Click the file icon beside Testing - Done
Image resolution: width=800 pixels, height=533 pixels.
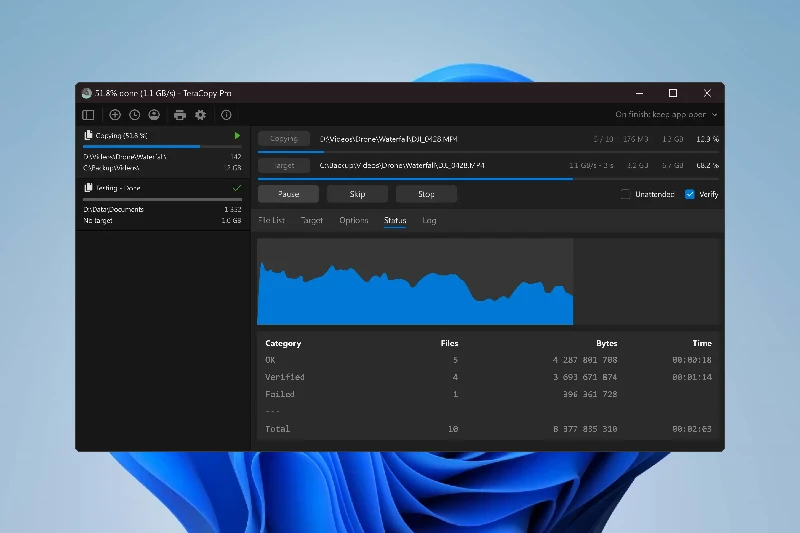click(x=88, y=188)
